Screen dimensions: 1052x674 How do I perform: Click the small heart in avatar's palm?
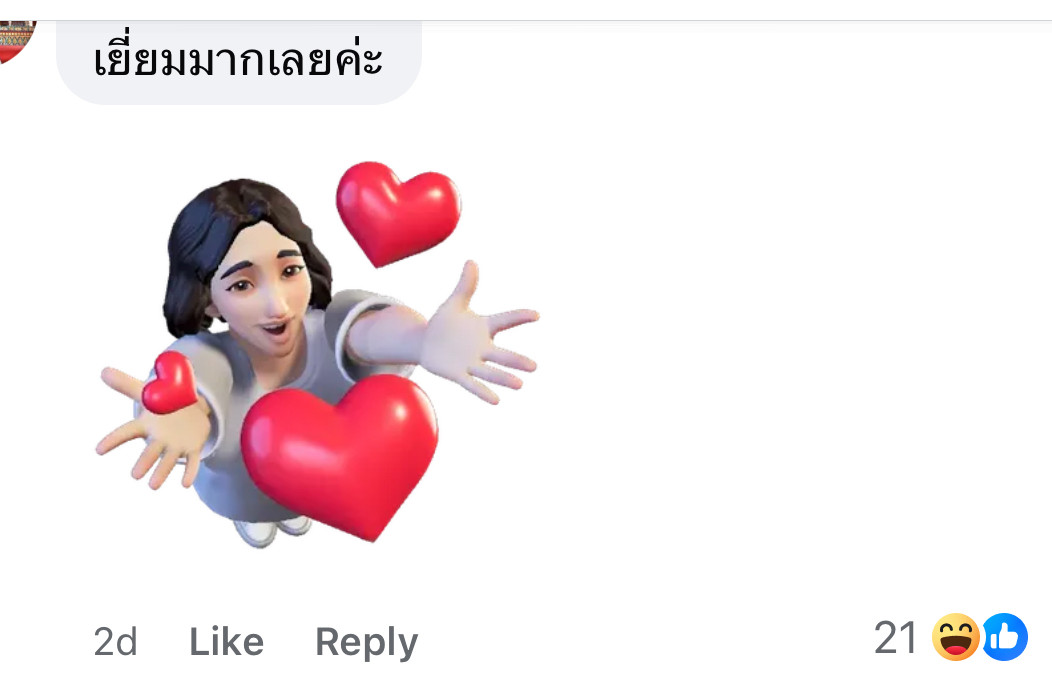170,382
